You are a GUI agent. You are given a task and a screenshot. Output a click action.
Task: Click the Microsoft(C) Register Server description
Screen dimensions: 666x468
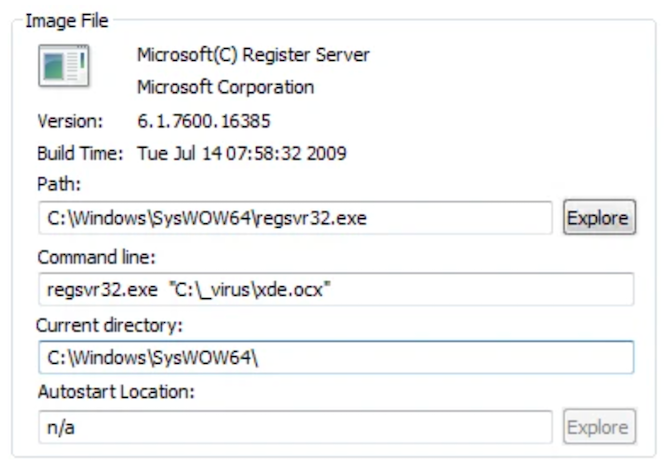click(x=253, y=56)
